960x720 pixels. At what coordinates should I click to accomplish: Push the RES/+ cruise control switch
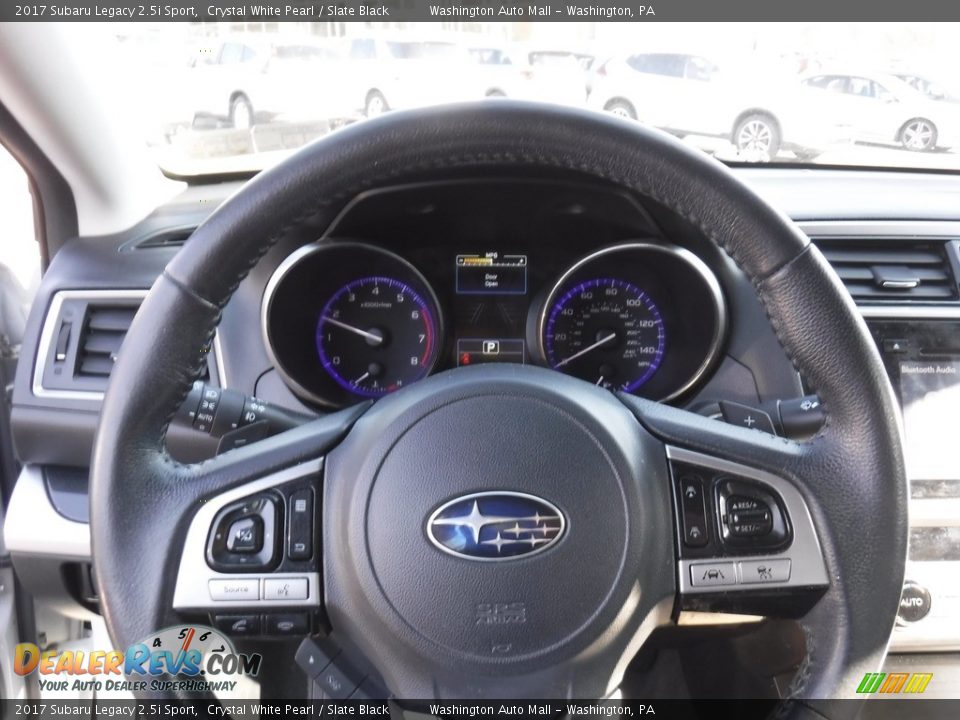coord(747,506)
